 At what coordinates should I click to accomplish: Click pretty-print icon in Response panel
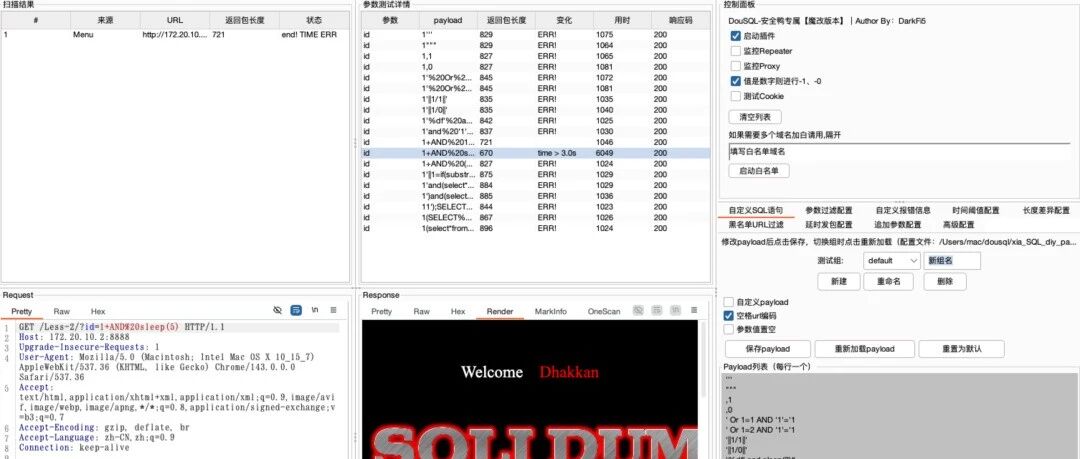[657, 311]
